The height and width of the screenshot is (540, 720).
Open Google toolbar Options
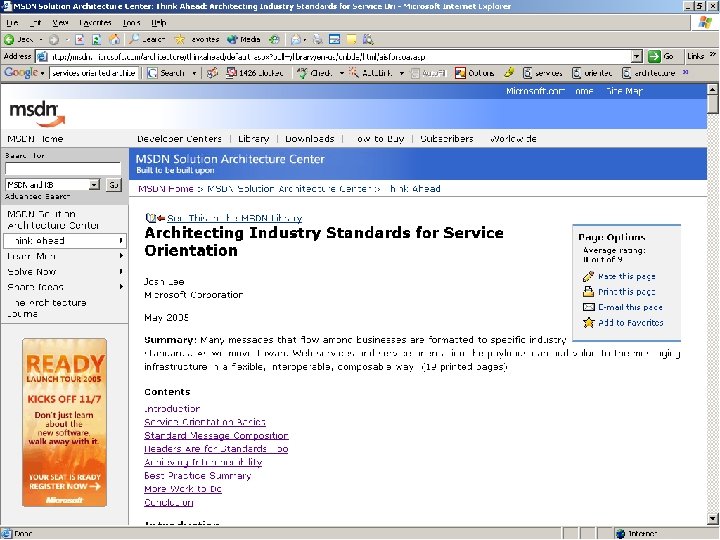click(474, 73)
